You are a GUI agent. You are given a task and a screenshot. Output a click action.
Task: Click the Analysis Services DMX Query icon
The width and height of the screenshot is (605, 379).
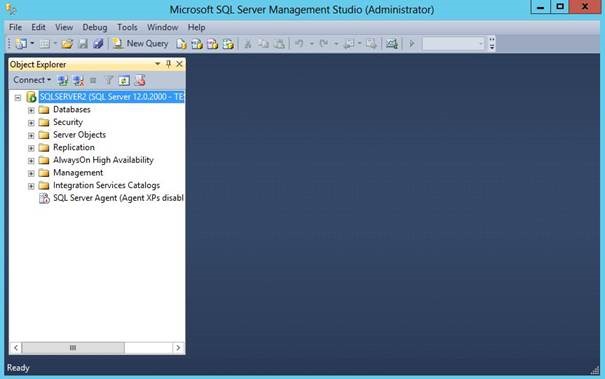pyautogui.click(x=213, y=44)
